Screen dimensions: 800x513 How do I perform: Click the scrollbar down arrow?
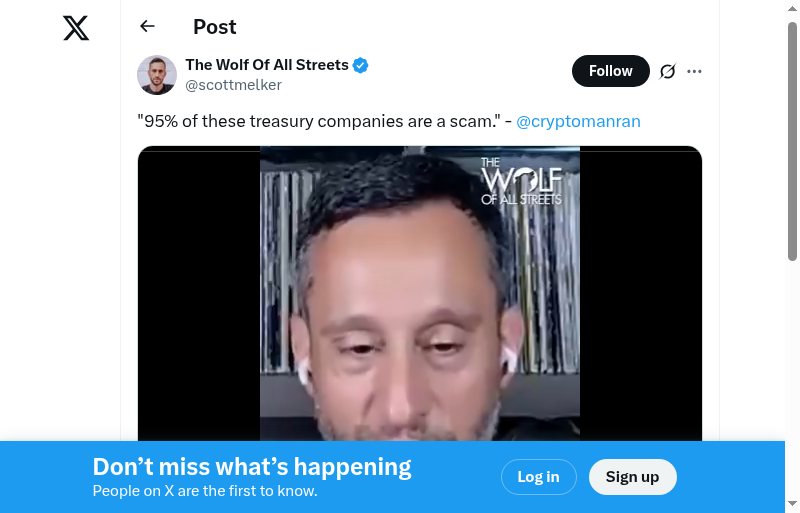(792, 504)
